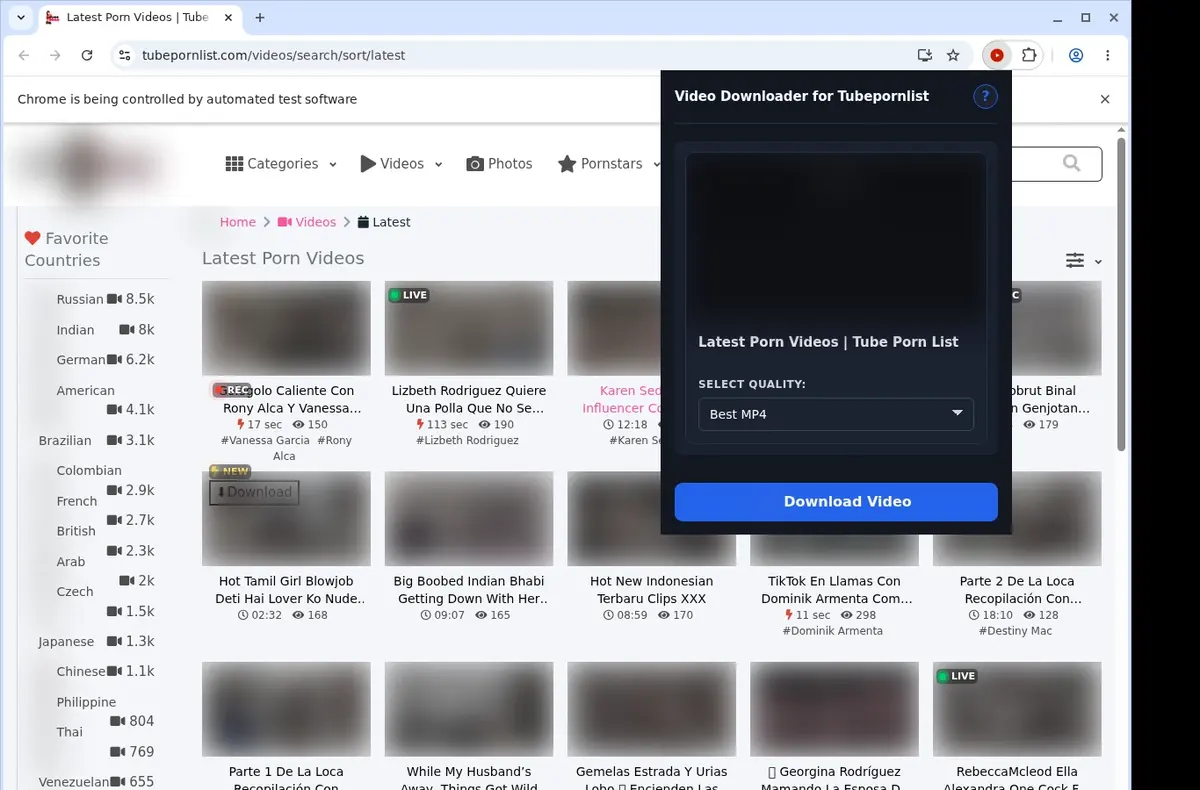Click the Download overlay on the NEW thumbnail
Viewport: 1200px width, 790px height.
(254, 492)
